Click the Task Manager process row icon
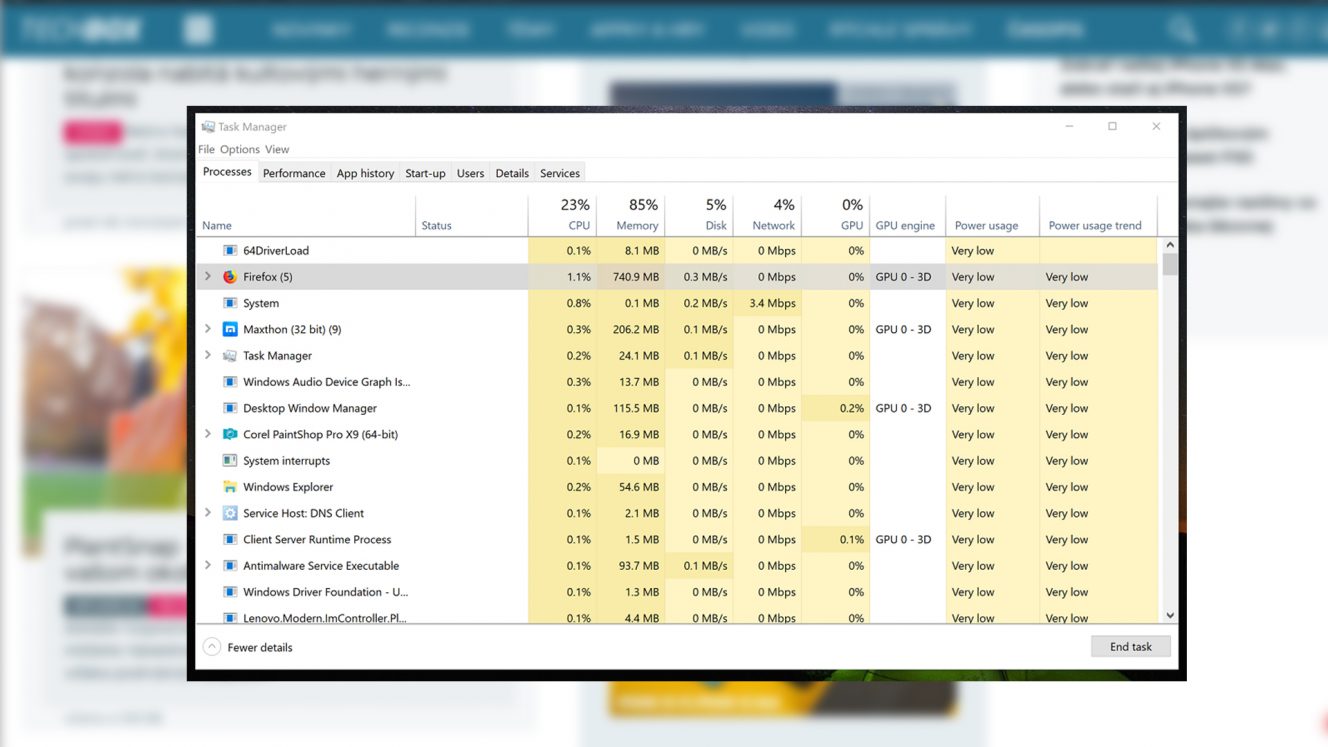The width and height of the screenshot is (1328, 747). (230, 356)
